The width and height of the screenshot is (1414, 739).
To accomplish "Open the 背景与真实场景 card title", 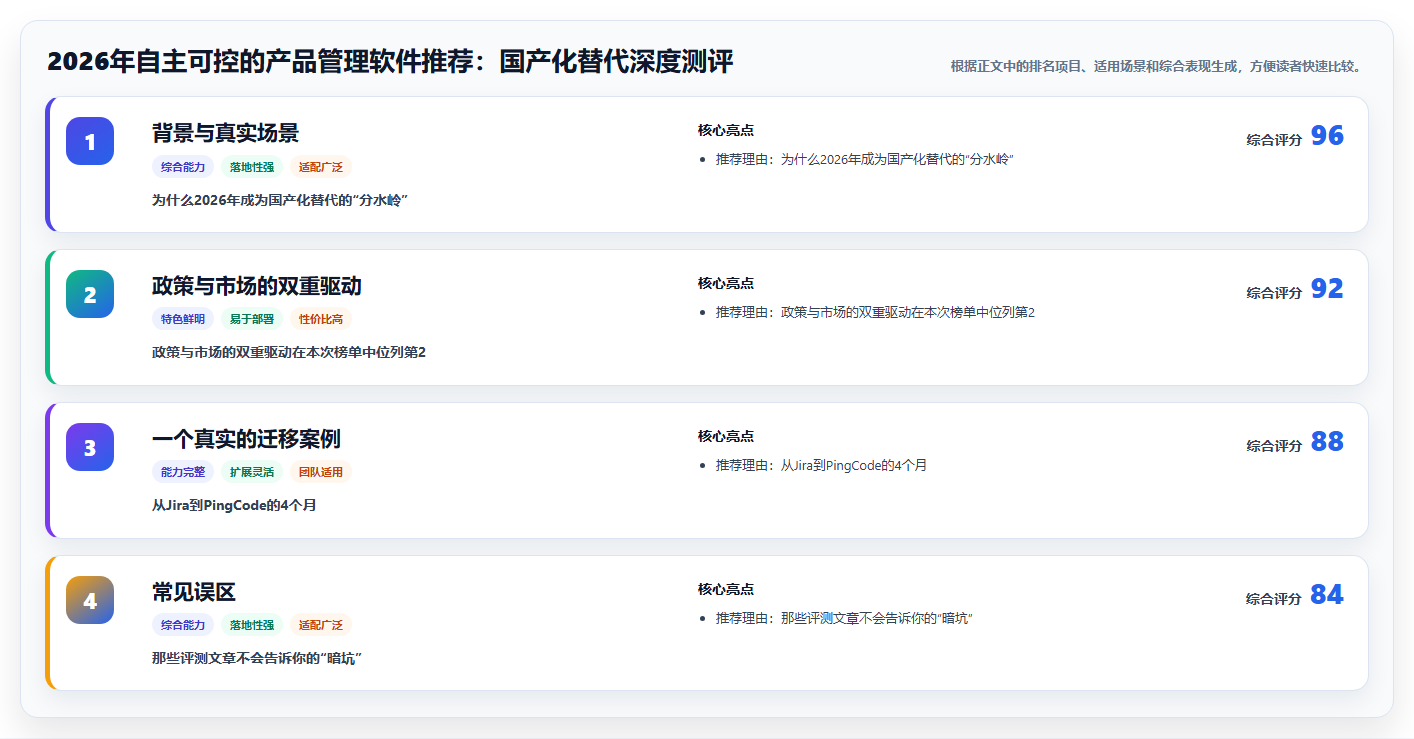I will tap(225, 133).
